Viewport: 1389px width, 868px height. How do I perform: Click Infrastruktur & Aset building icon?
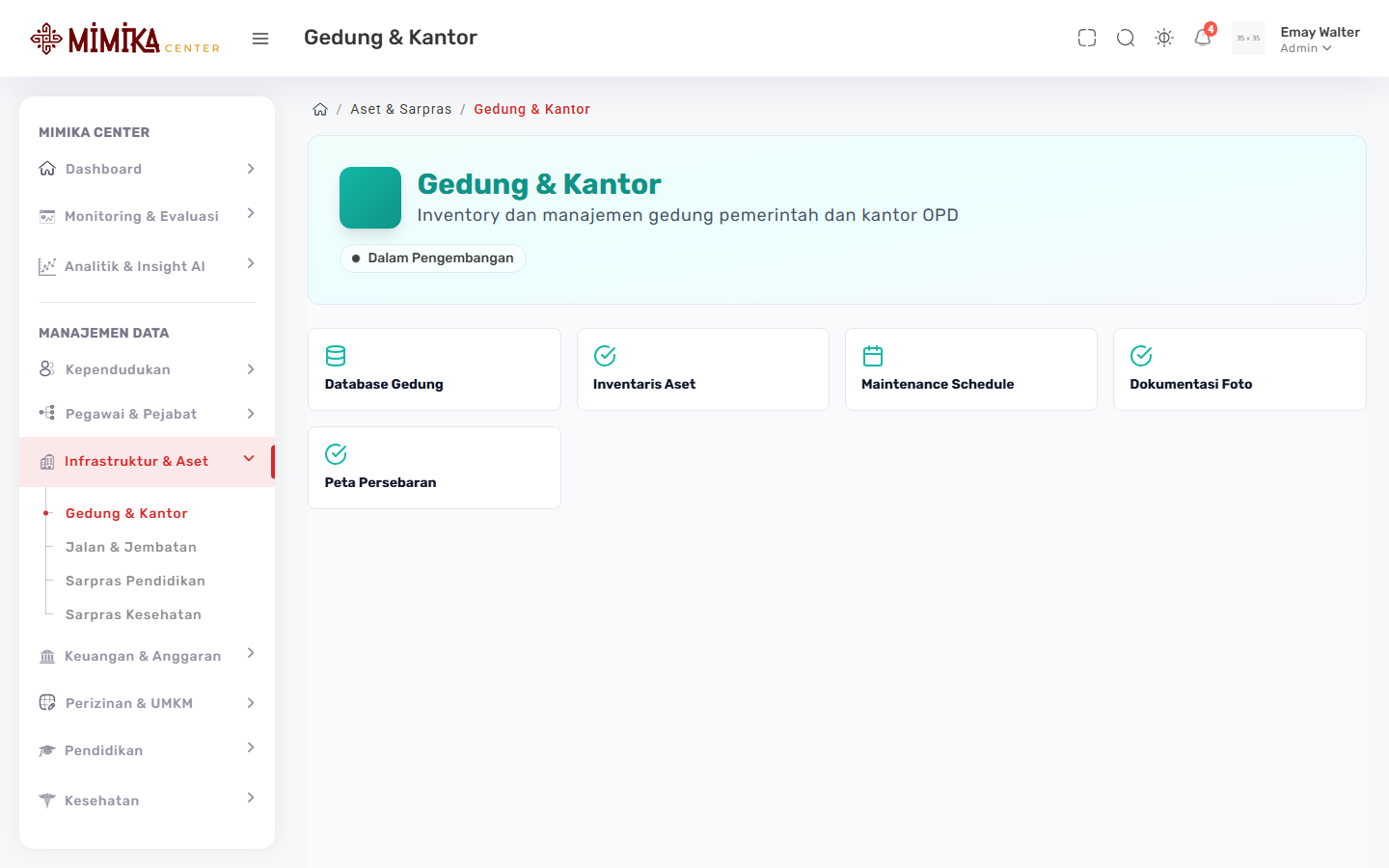pyautogui.click(x=47, y=462)
